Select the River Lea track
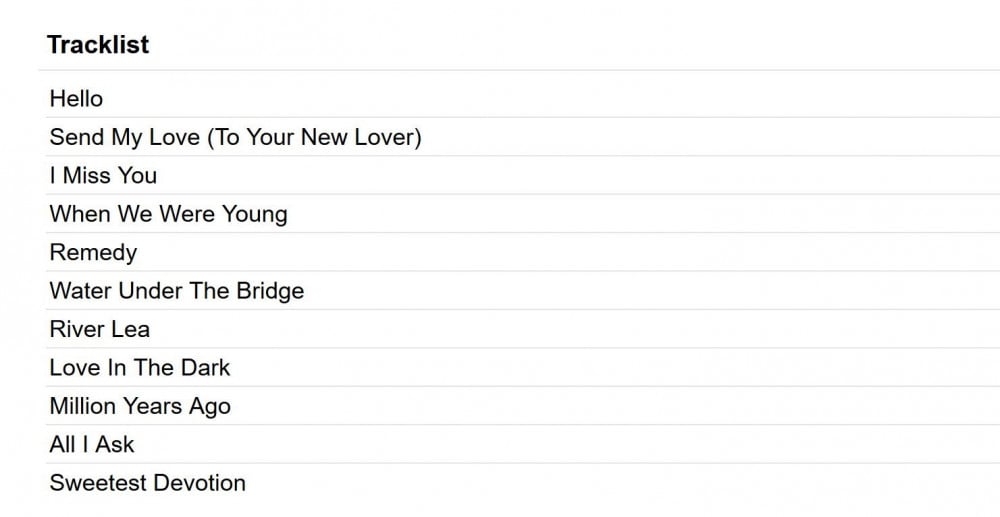Image resolution: width=1000 pixels, height=517 pixels. point(99,329)
